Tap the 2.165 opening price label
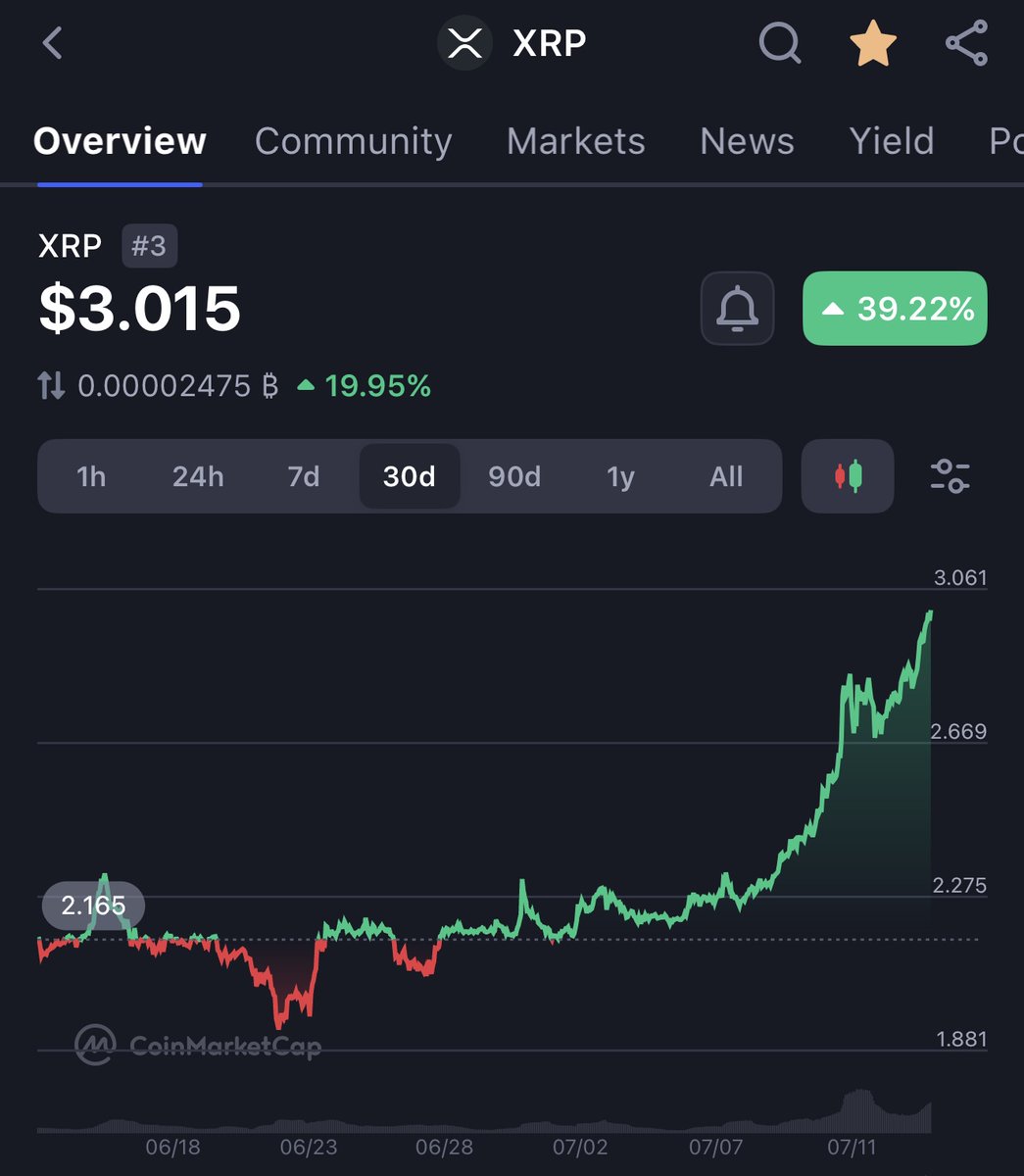The height and width of the screenshot is (1176, 1024). (93, 905)
